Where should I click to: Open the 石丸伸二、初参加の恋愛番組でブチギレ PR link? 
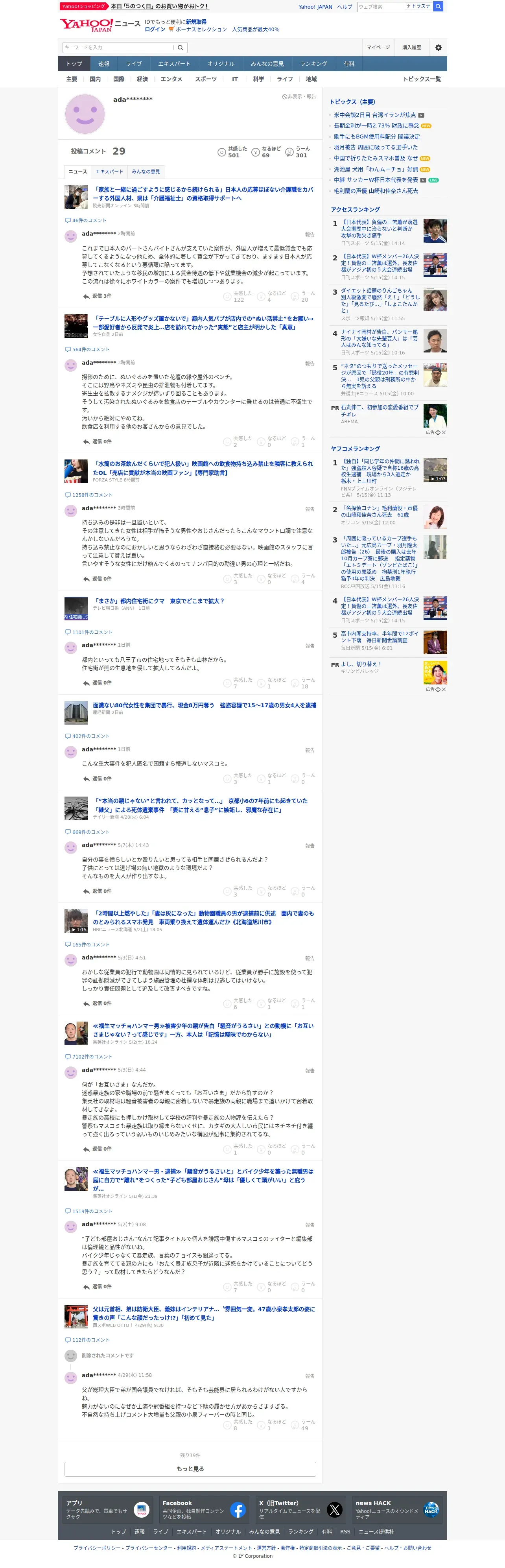pos(380,410)
